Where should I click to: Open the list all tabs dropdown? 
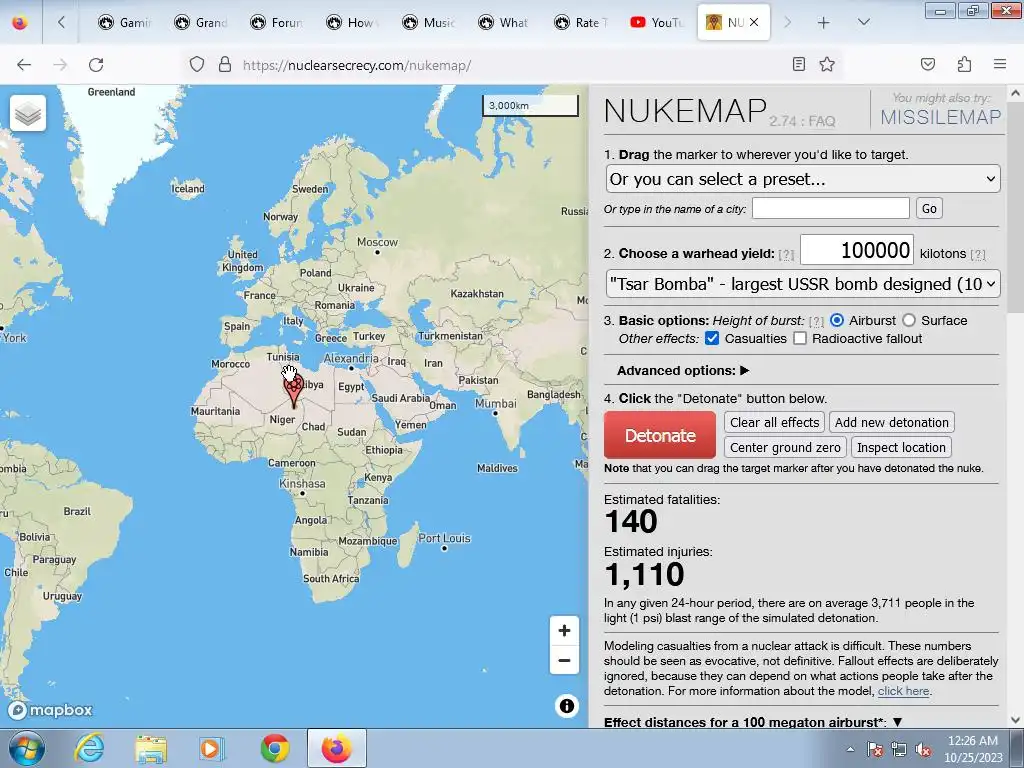pos(863,22)
